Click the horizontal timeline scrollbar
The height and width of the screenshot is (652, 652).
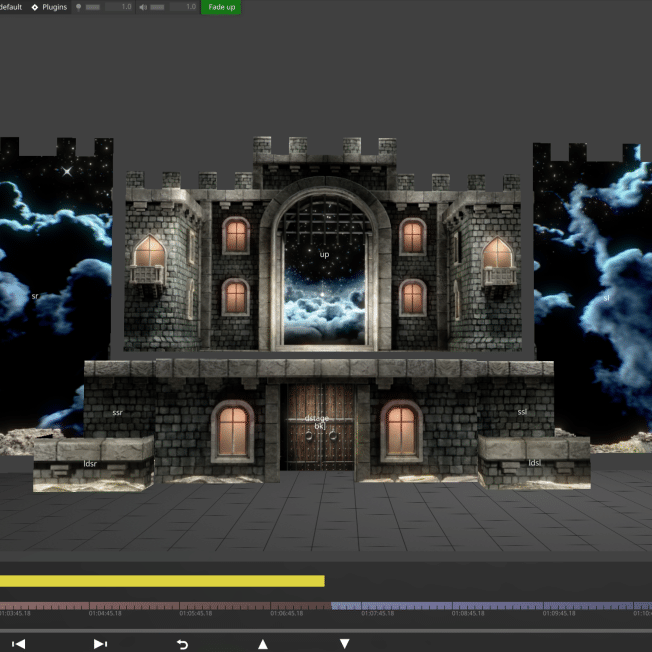[x=326, y=631]
